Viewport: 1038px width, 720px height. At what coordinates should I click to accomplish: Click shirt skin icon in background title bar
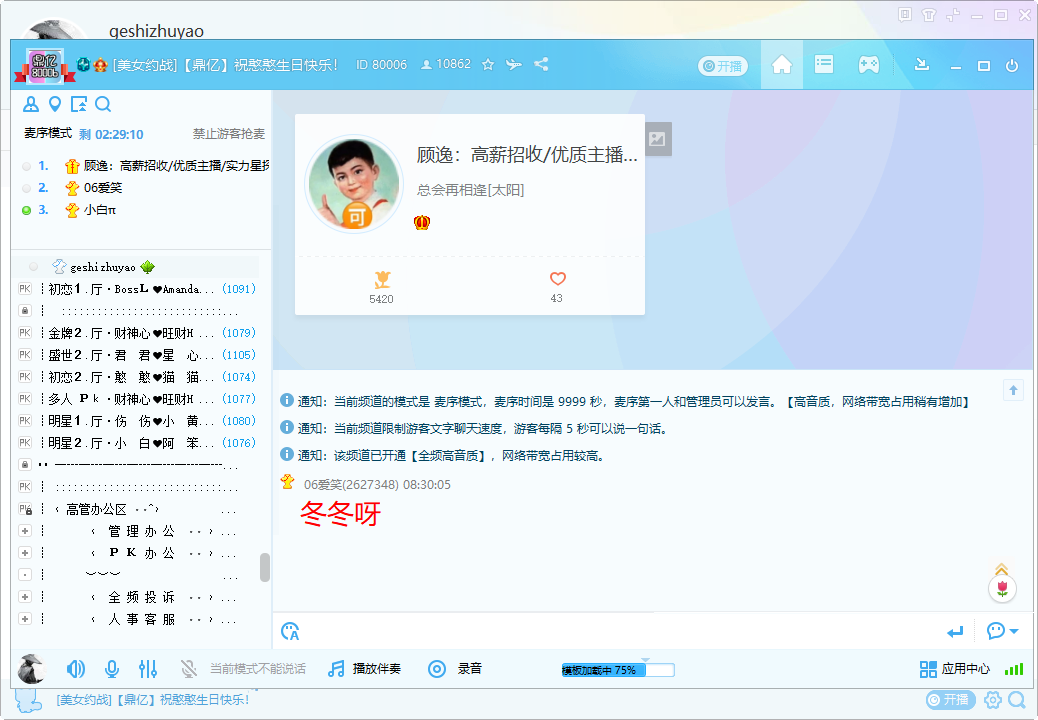tap(929, 15)
